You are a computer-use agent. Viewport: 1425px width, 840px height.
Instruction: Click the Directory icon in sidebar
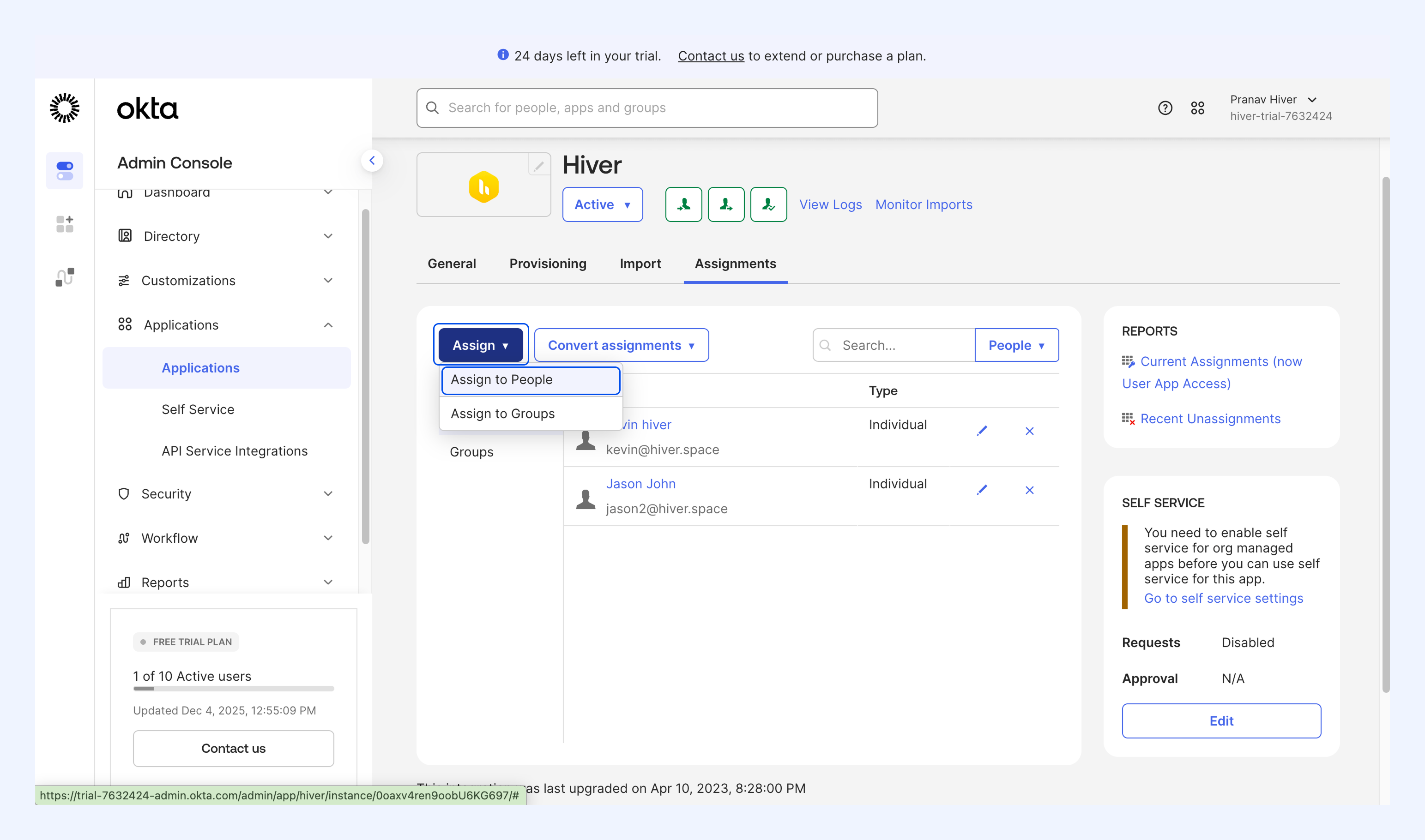coord(125,235)
